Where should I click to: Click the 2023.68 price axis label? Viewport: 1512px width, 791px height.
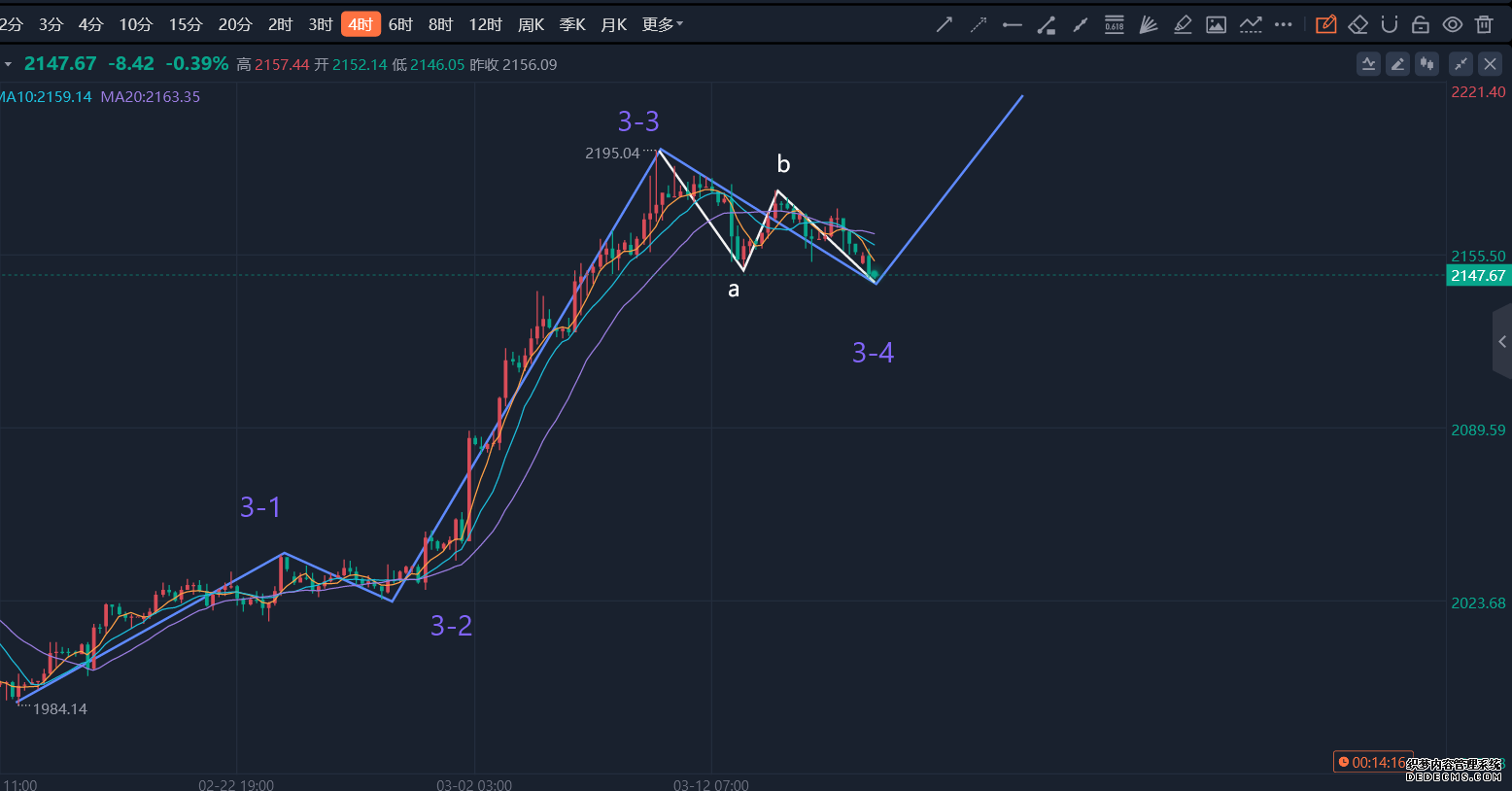click(1478, 602)
